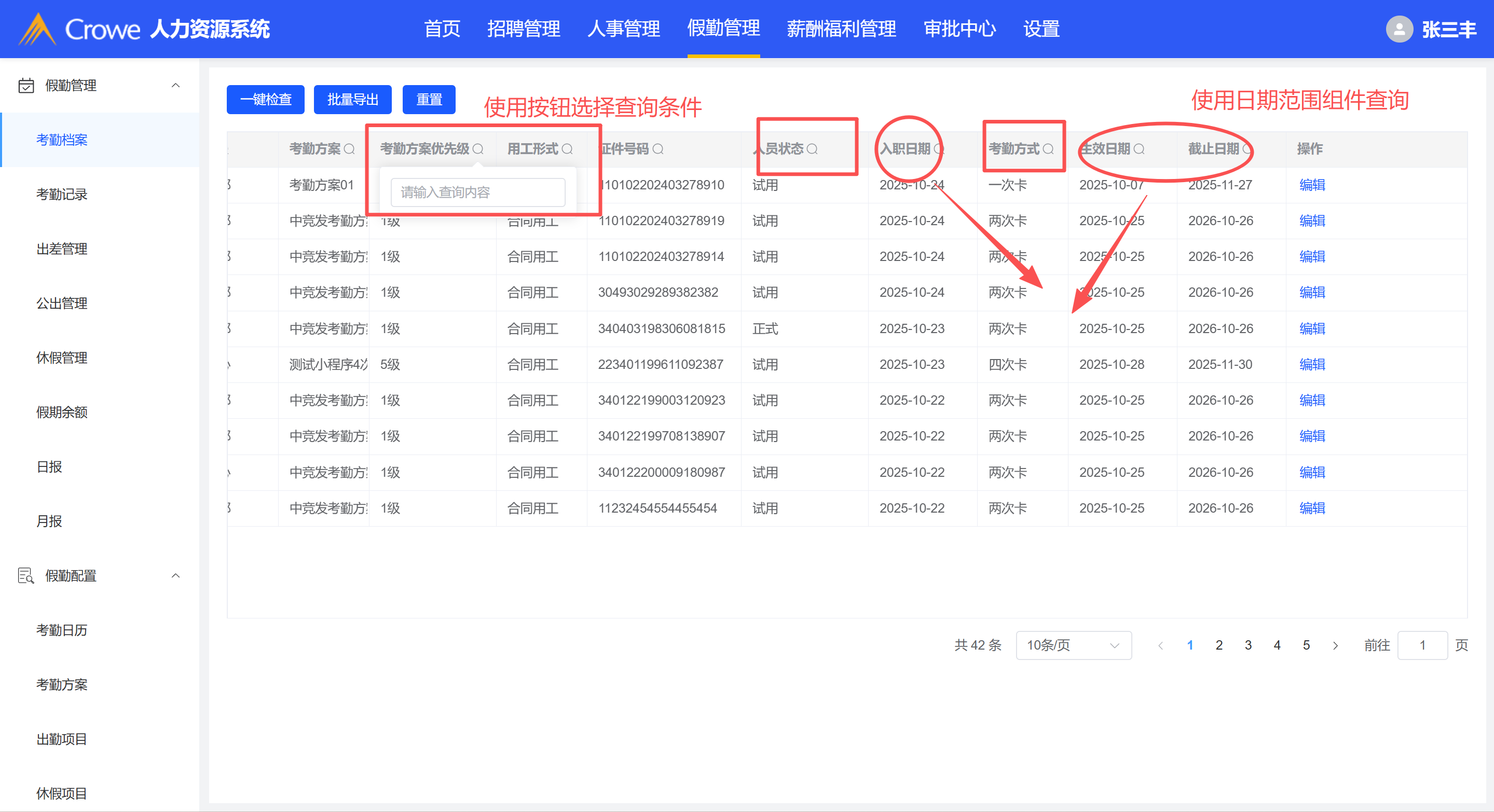This screenshot has height=812, width=1494.
Task: Go to next page arrow
Action: tap(1335, 645)
